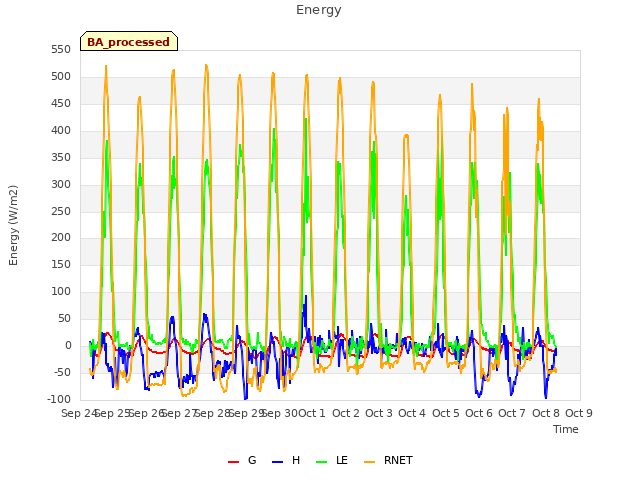Click the 250 y-axis tick label
The height and width of the screenshot is (480, 640).
point(61,211)
